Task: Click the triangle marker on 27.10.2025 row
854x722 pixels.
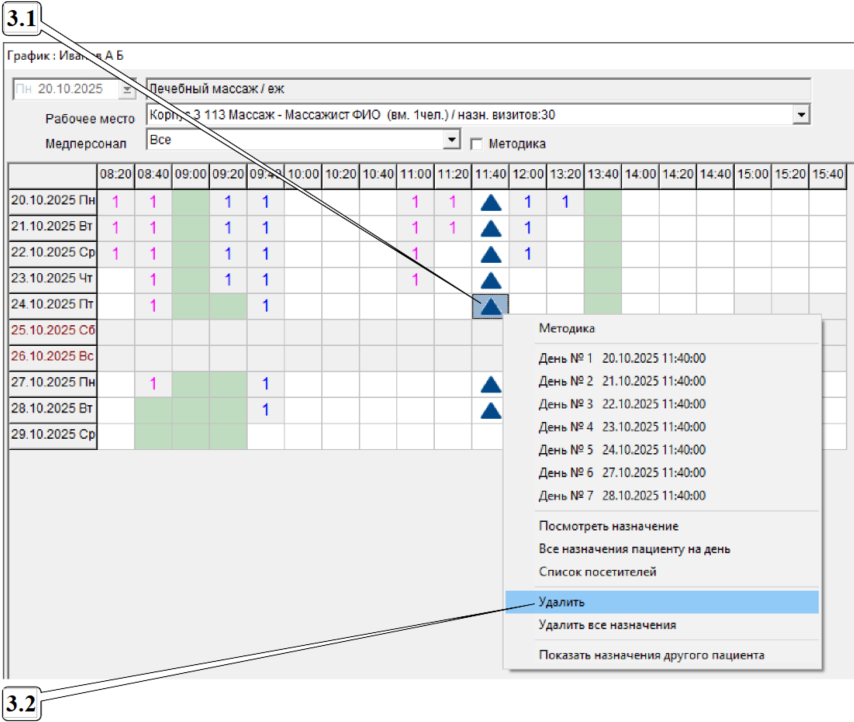Action: coord(490,384)
